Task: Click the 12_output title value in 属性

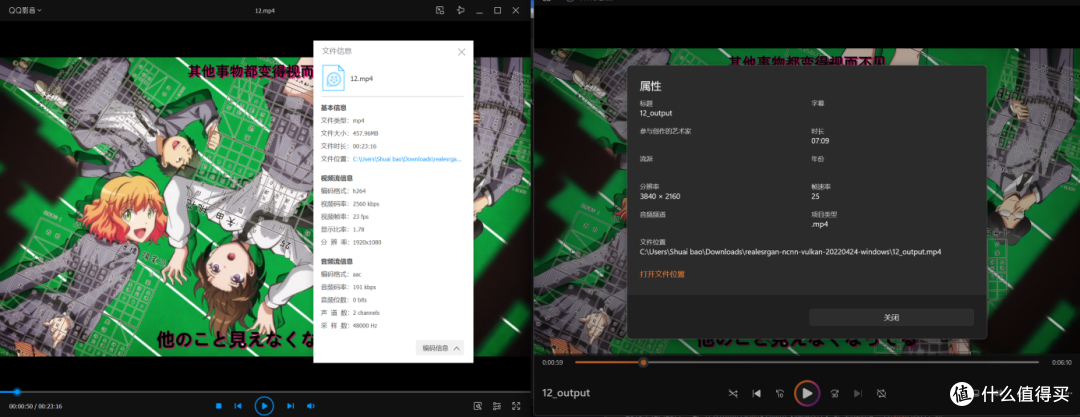Action: (x=656, y=113)
